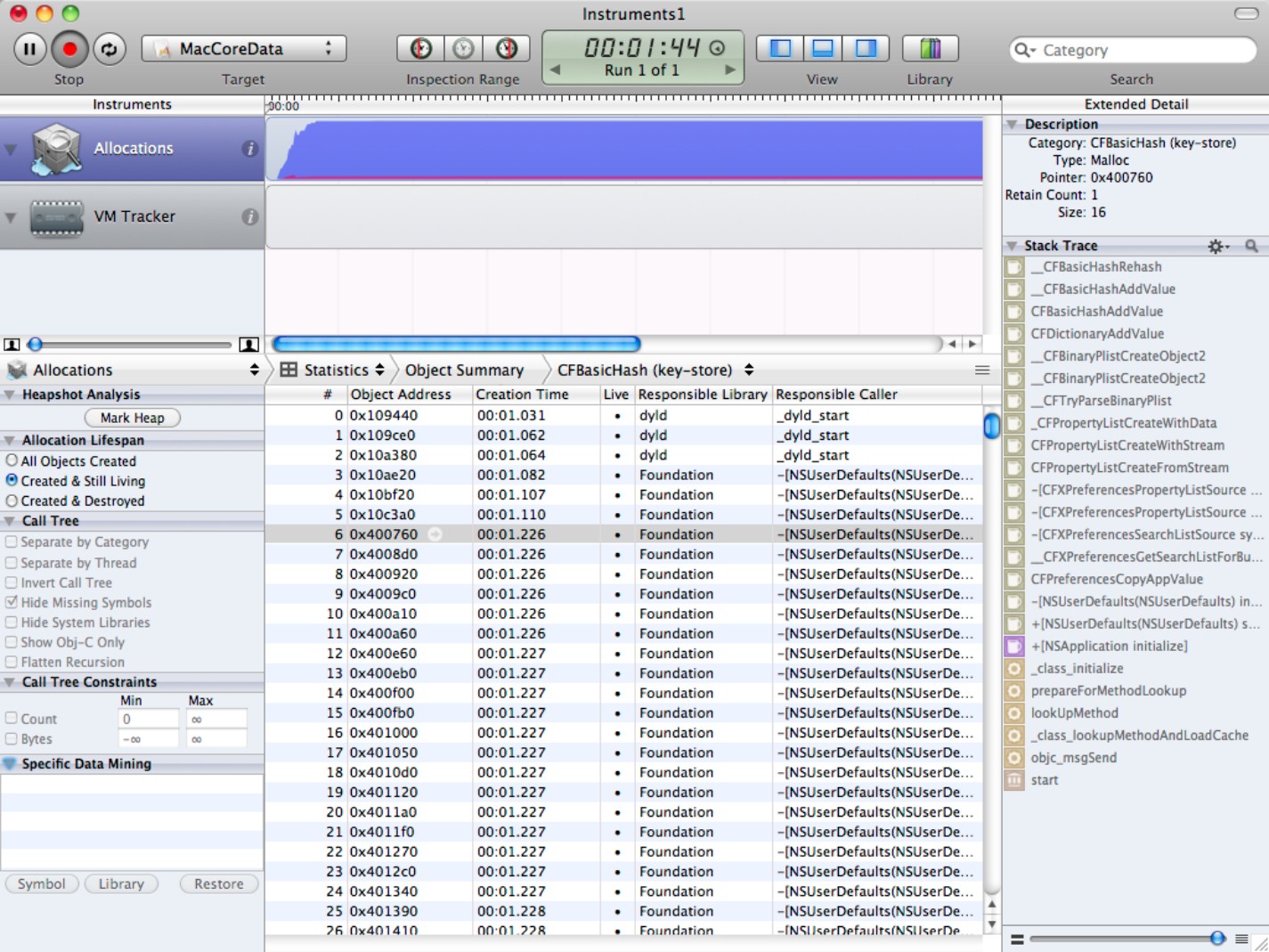This screenshot has width=1269, height=952.
Task: Open the Allocations detail popup menu
Action: pos(132,370)
